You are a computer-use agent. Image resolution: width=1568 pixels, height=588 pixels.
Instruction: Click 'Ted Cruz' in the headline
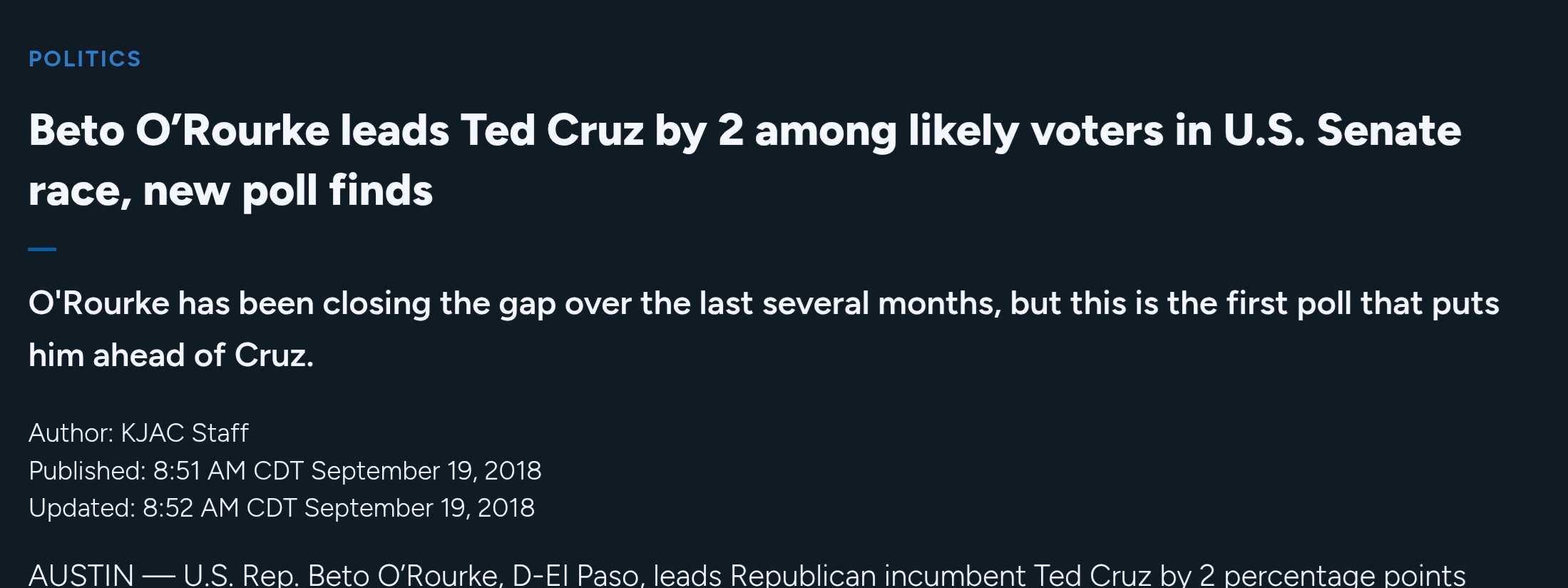tap(552, 131)
